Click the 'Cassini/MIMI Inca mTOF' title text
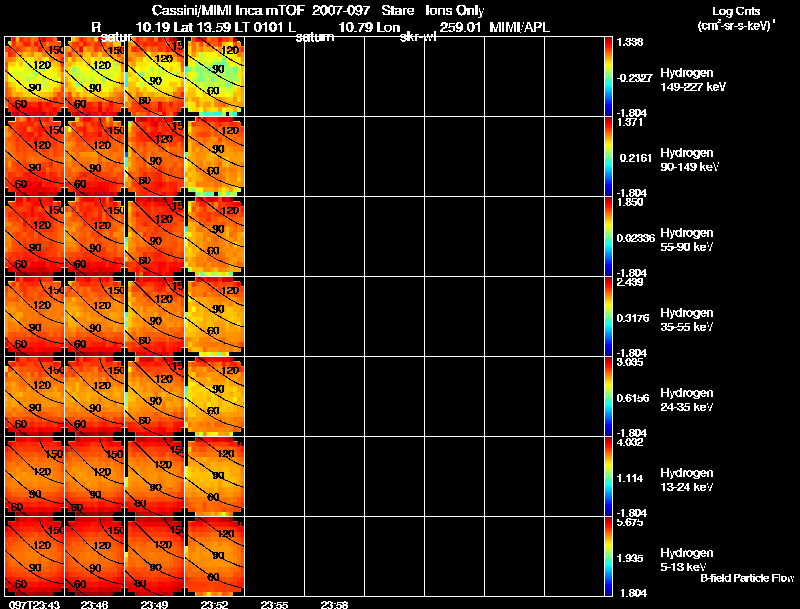Viewport: 800px width, 609px height. click(x=228, y=10)
